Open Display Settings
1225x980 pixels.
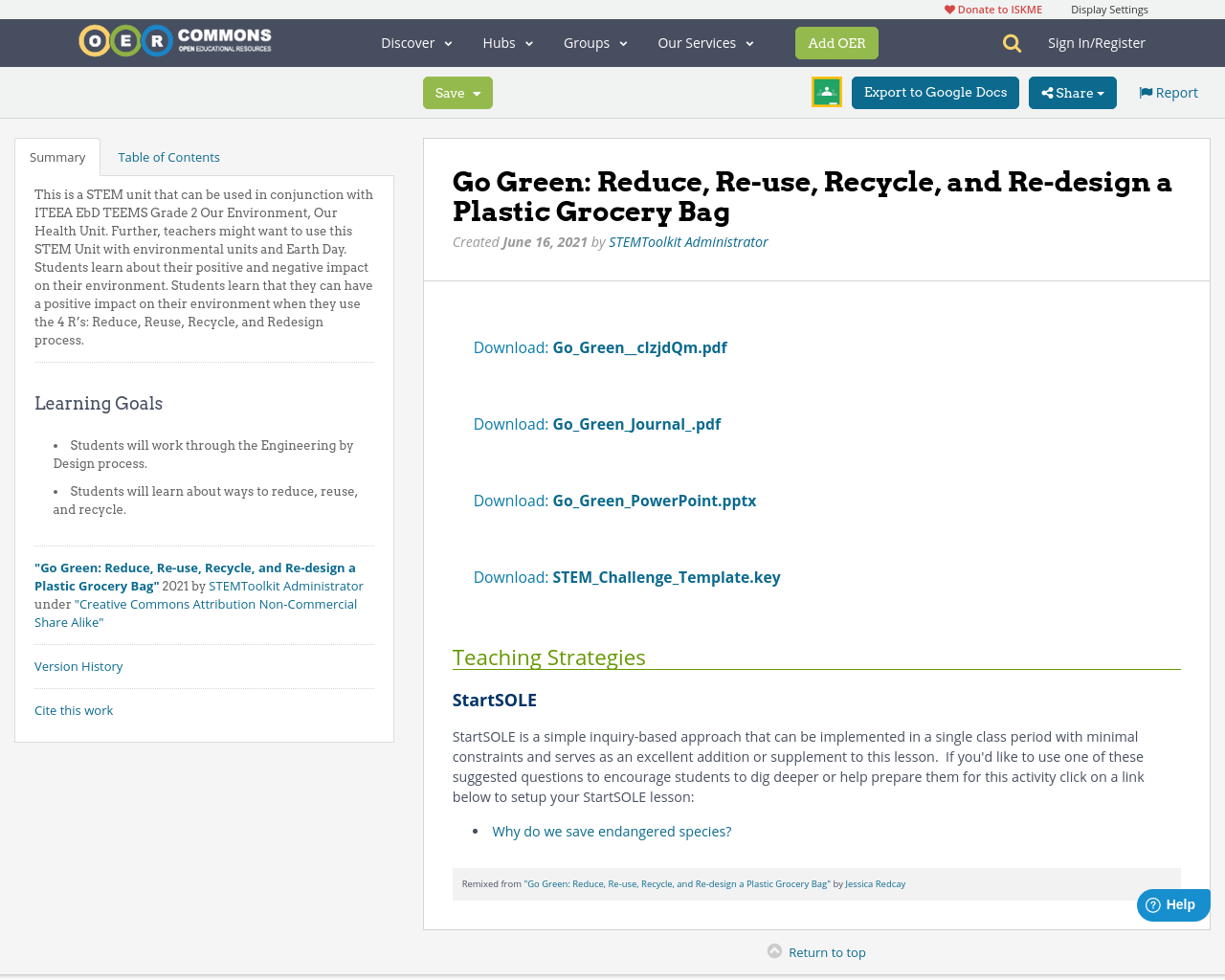[1109, 8]
